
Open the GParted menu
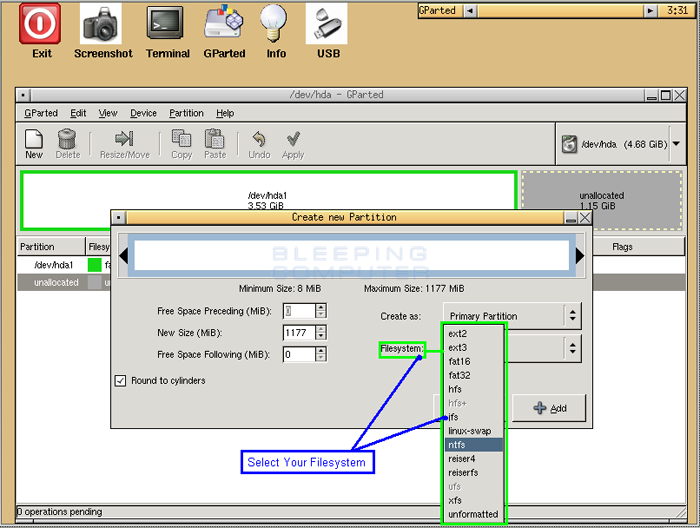pos(41,113)
